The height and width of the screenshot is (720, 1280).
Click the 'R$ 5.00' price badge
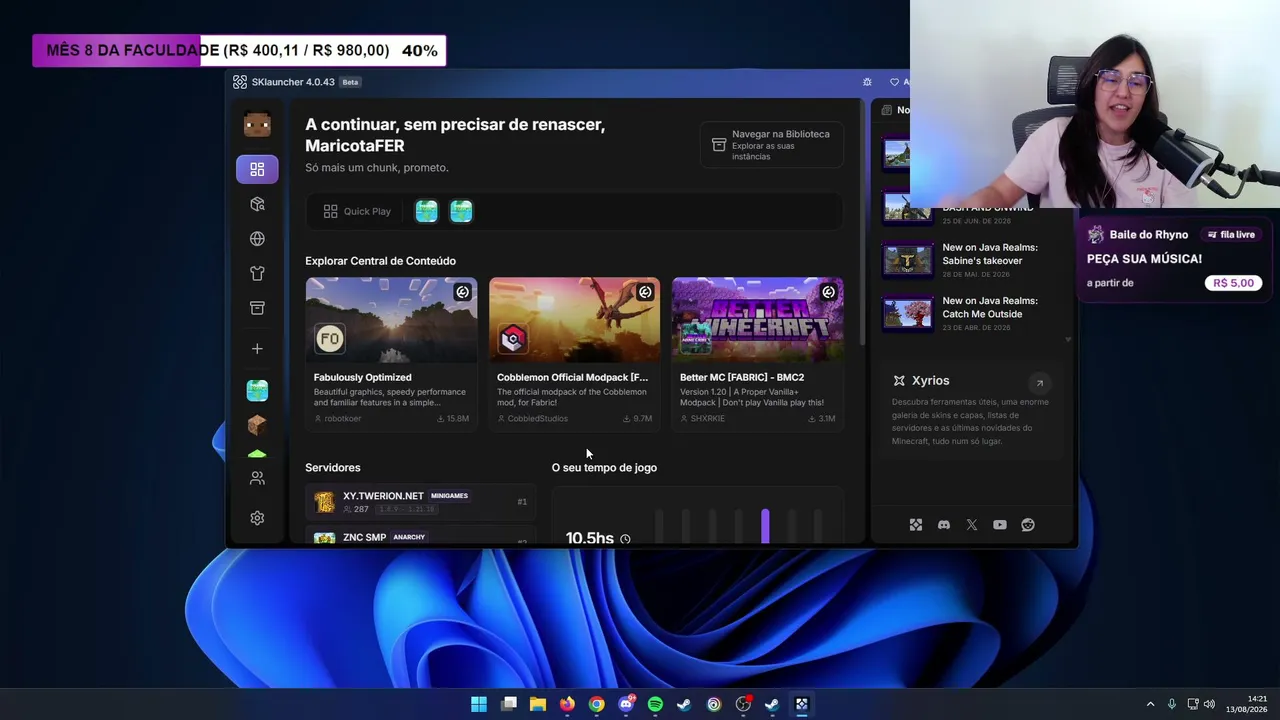pos(1233,283)
